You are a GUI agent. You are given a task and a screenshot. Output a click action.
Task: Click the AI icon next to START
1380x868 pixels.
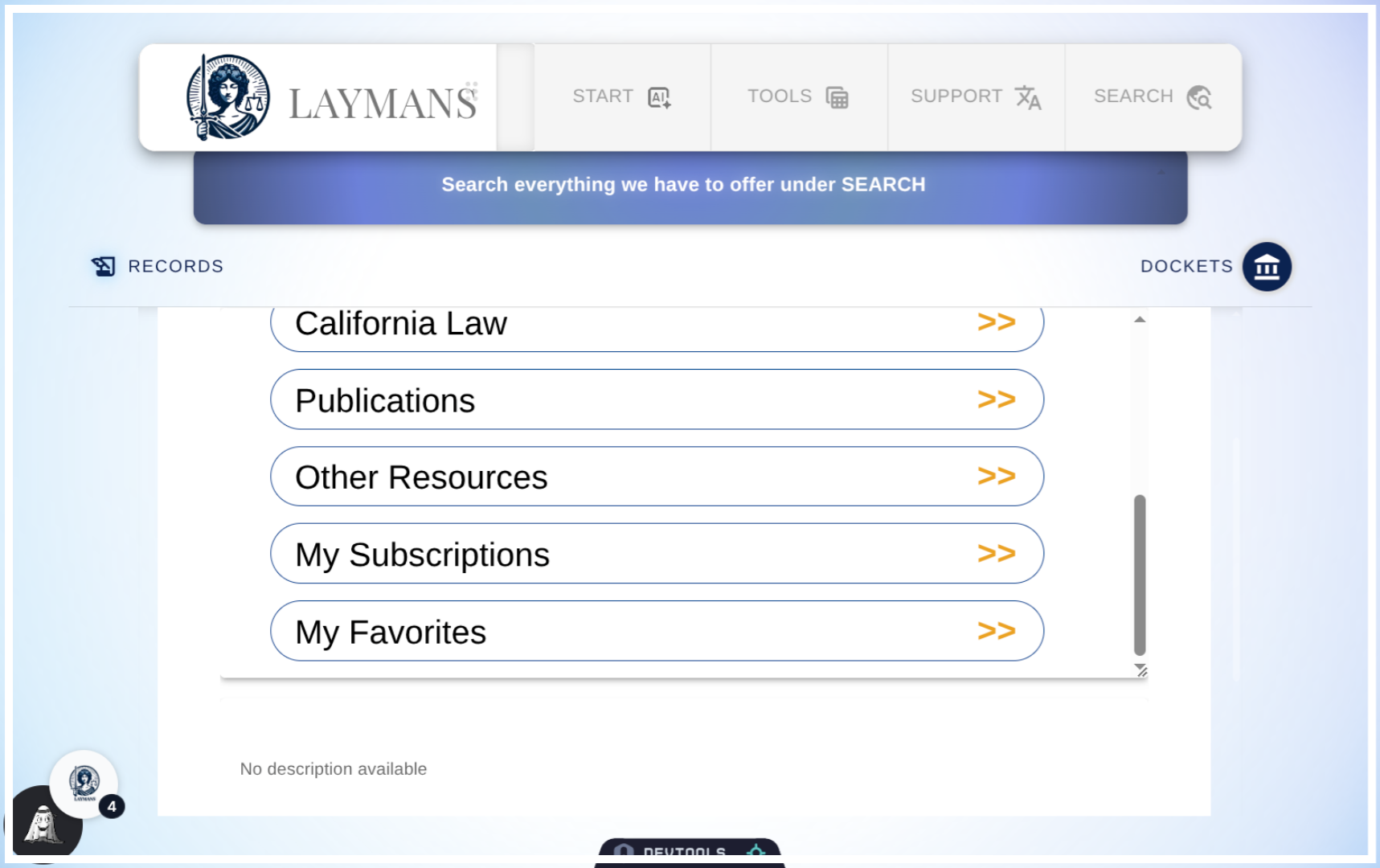659,96
